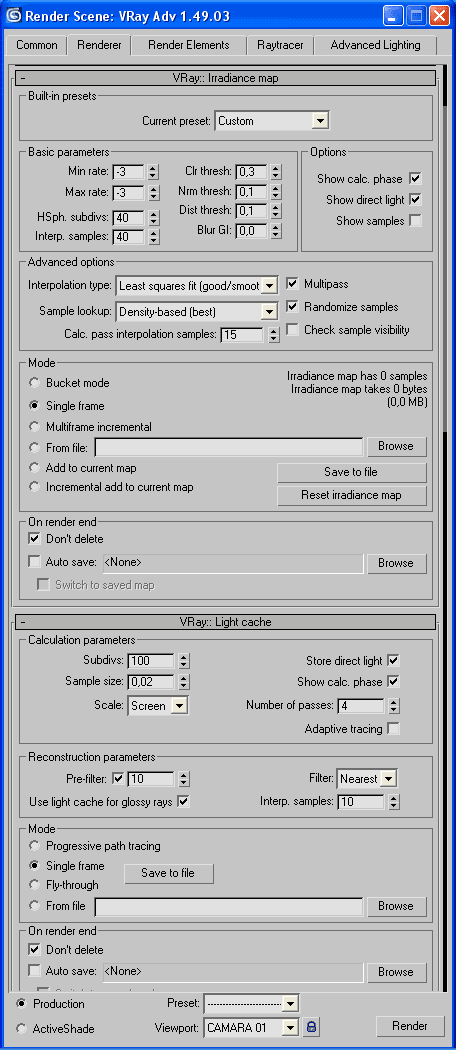The height and width of the screenshot is (1050, 456).
Task: Collapse the VRay Light cache rollout
Action: pos(225,622)
